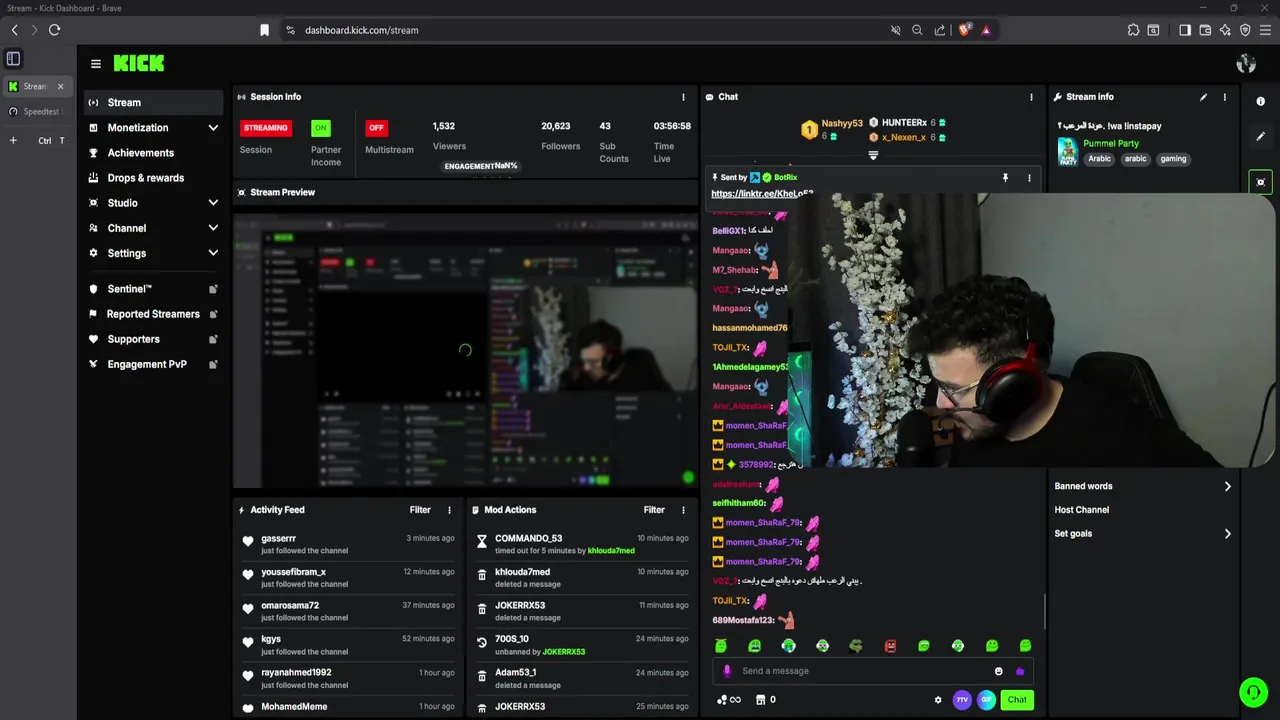Open Stream info three-dot menu
1280x720 pixels.
(x=1224, y=97)
